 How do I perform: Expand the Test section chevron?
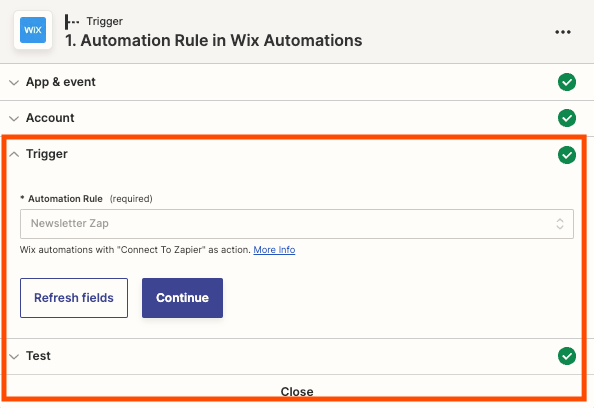point(14,356)
